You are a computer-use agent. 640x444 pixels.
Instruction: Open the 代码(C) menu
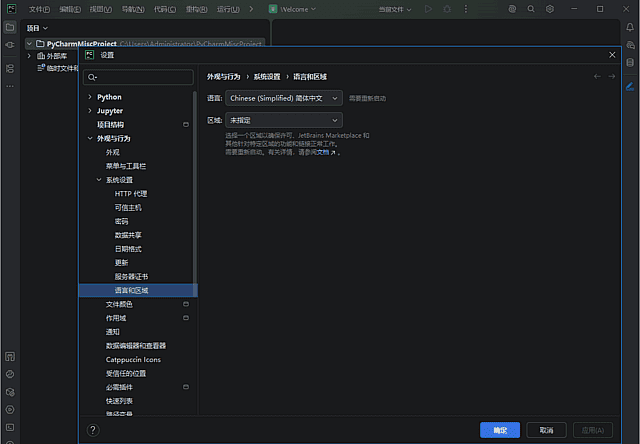click(x=165, y=9)
